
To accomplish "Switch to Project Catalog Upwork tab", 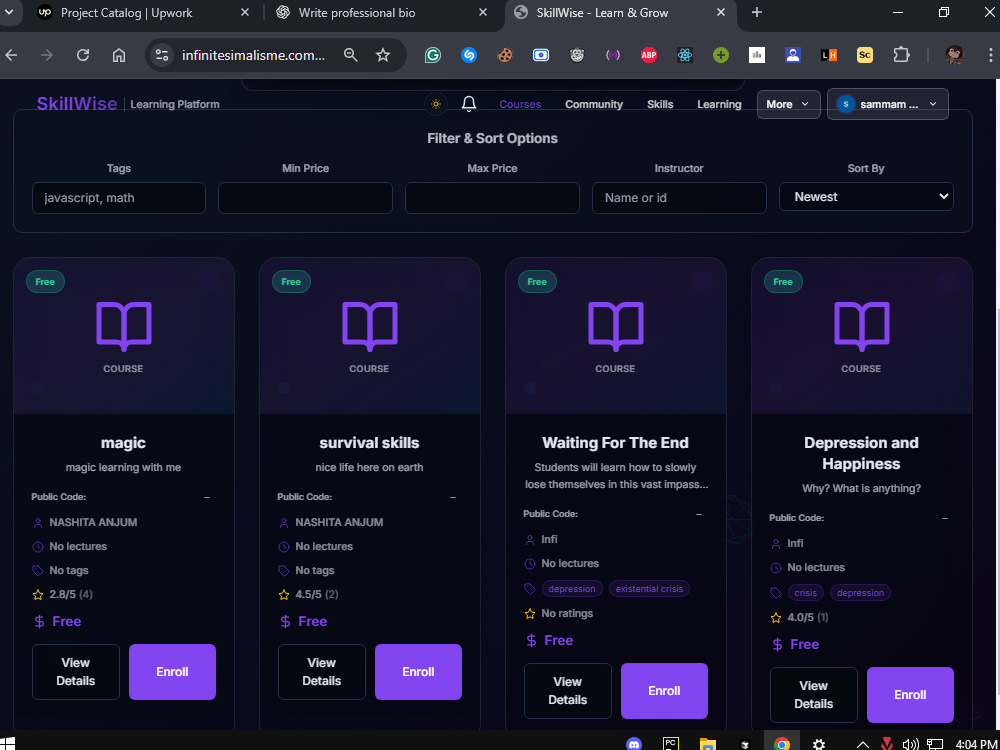I will [x=126, y=13].
